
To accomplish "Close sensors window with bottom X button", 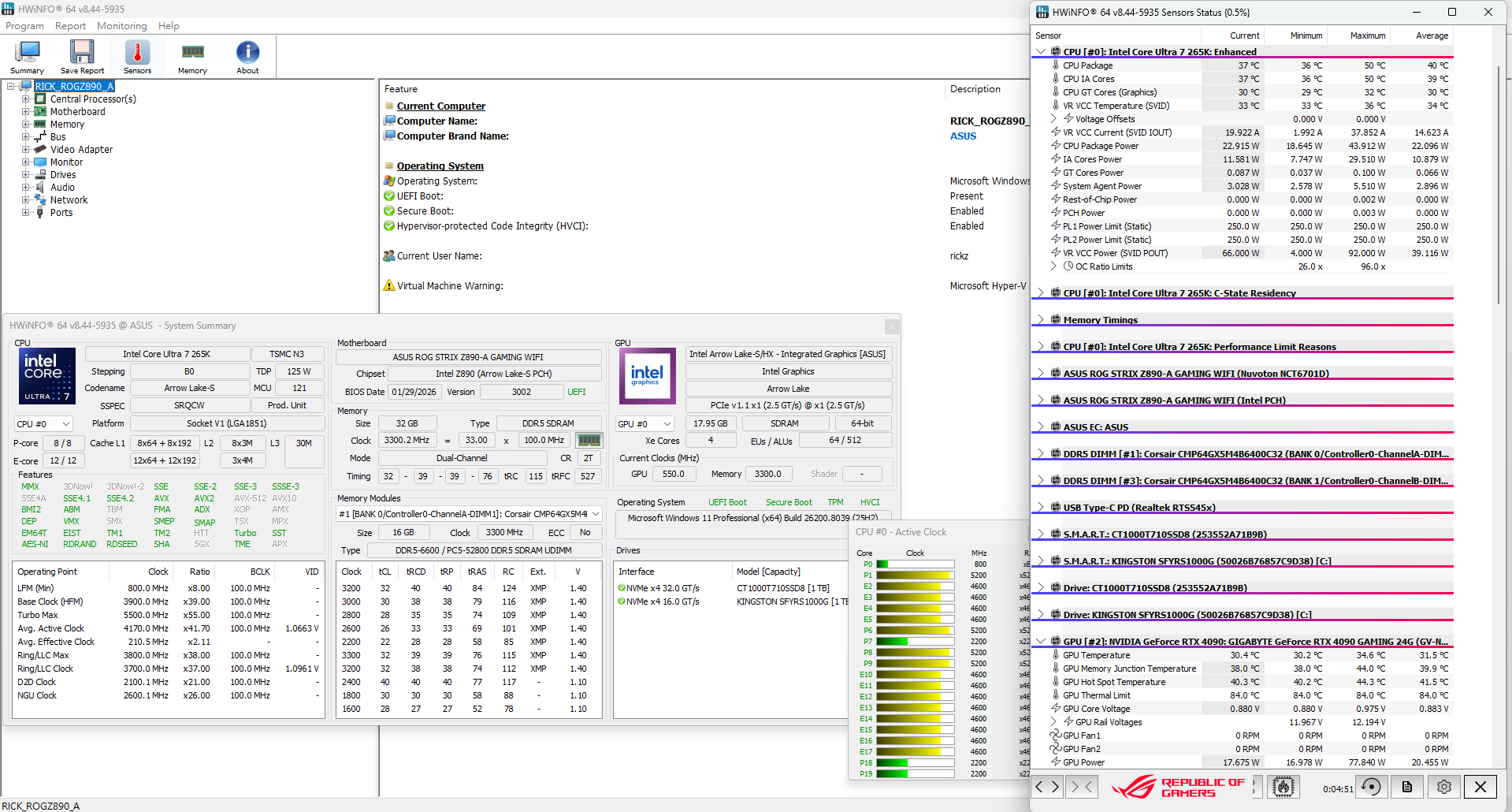I will tap(1480, 787).
